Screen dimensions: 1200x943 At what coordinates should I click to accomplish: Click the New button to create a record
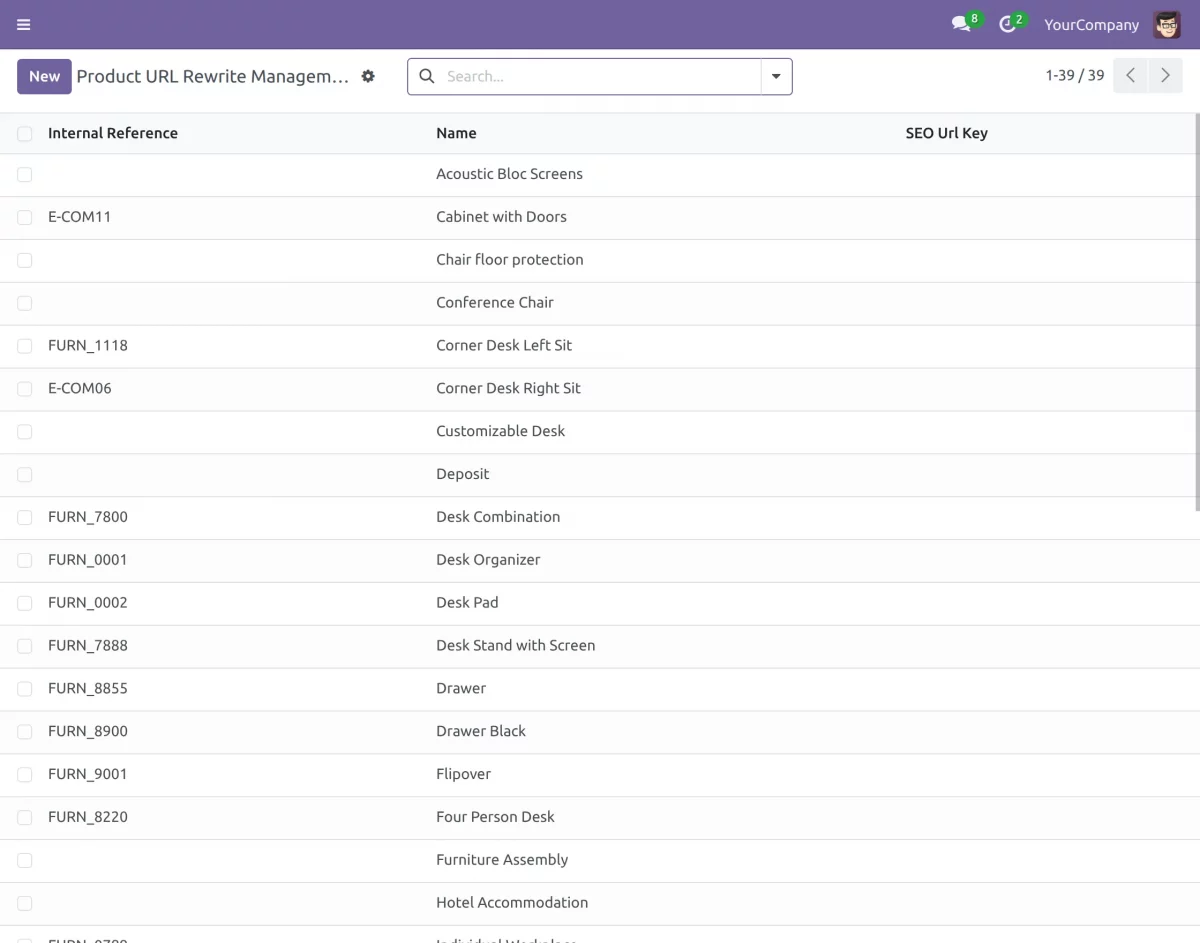click(x=44, y=75)
